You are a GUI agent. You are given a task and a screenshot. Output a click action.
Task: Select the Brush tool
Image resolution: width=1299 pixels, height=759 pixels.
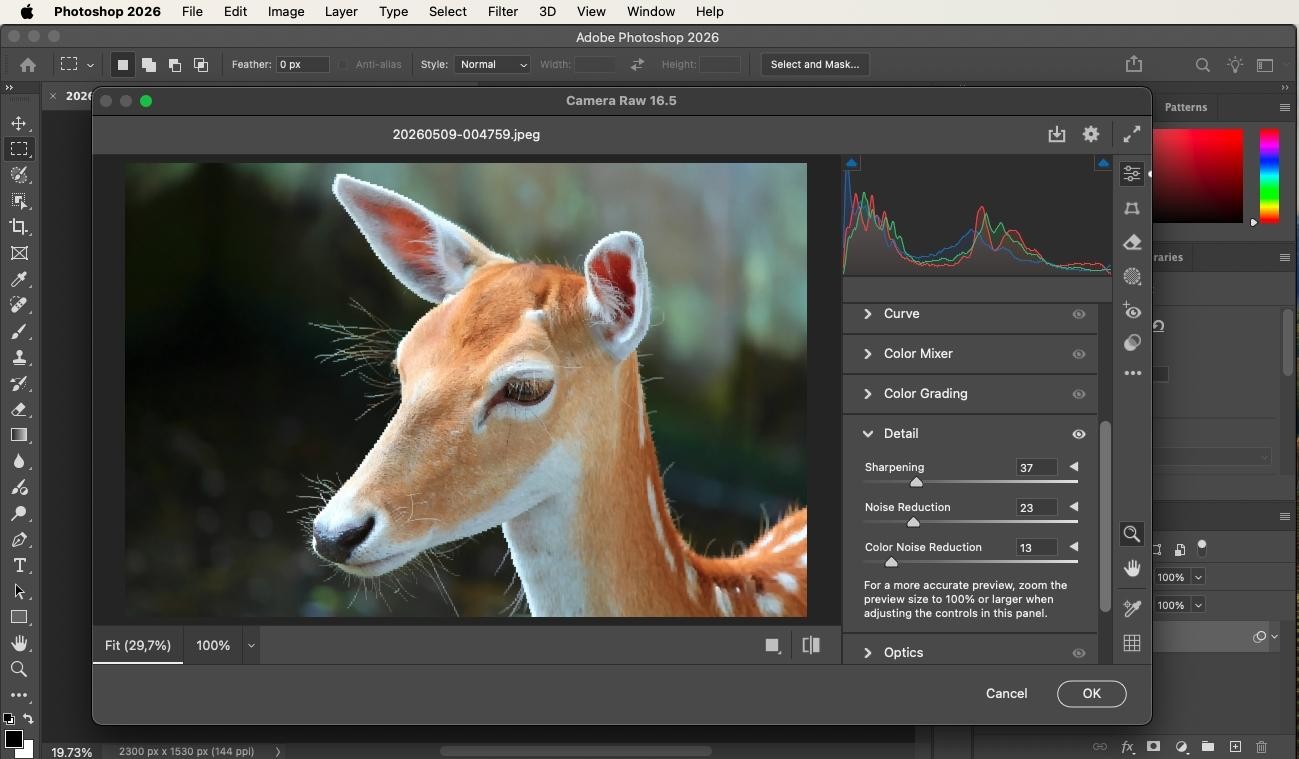point(19,331)
